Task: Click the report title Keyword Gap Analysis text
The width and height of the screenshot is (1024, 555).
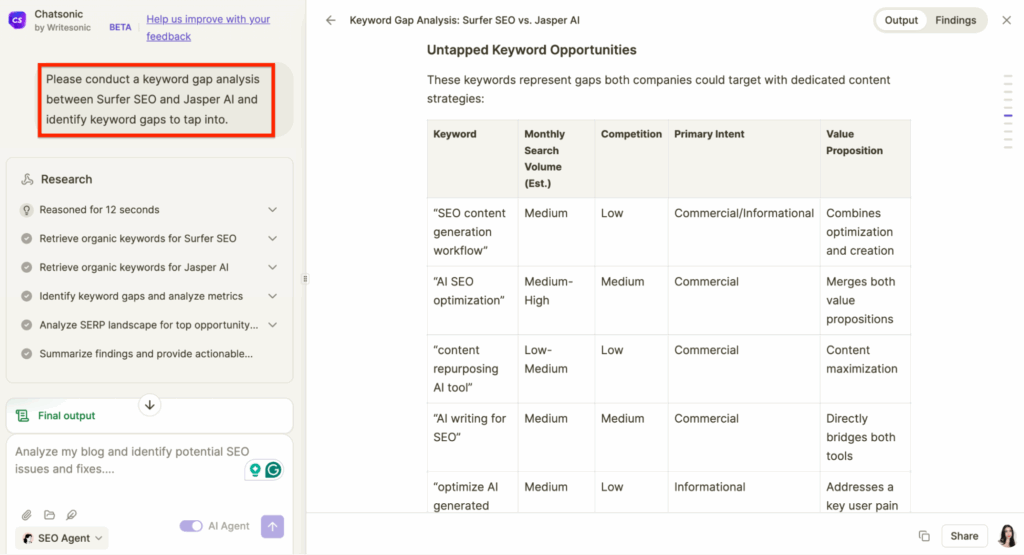Action: (464, 20)
